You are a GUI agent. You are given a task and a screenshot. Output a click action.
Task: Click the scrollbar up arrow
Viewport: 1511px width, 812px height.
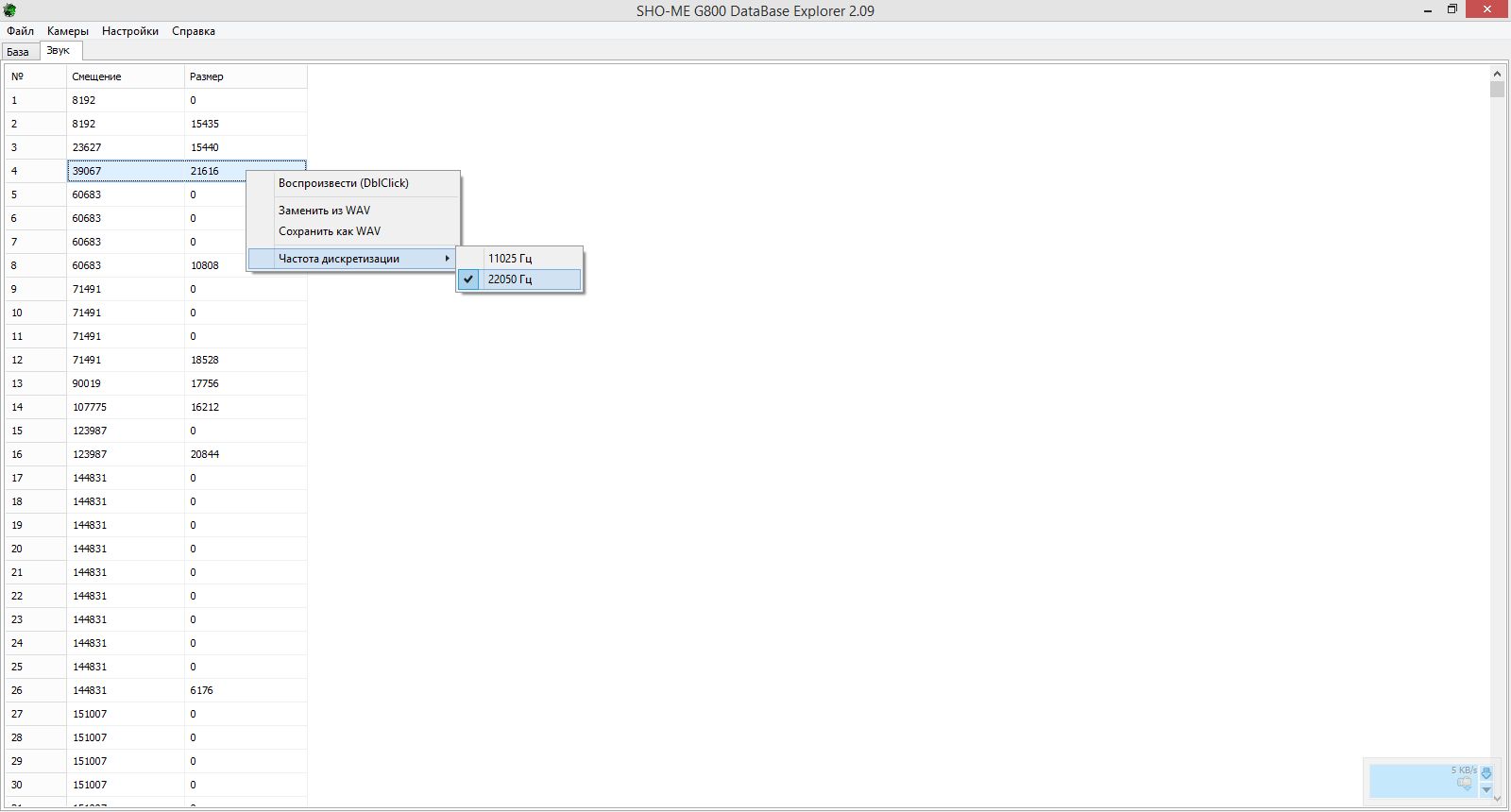1497,73
